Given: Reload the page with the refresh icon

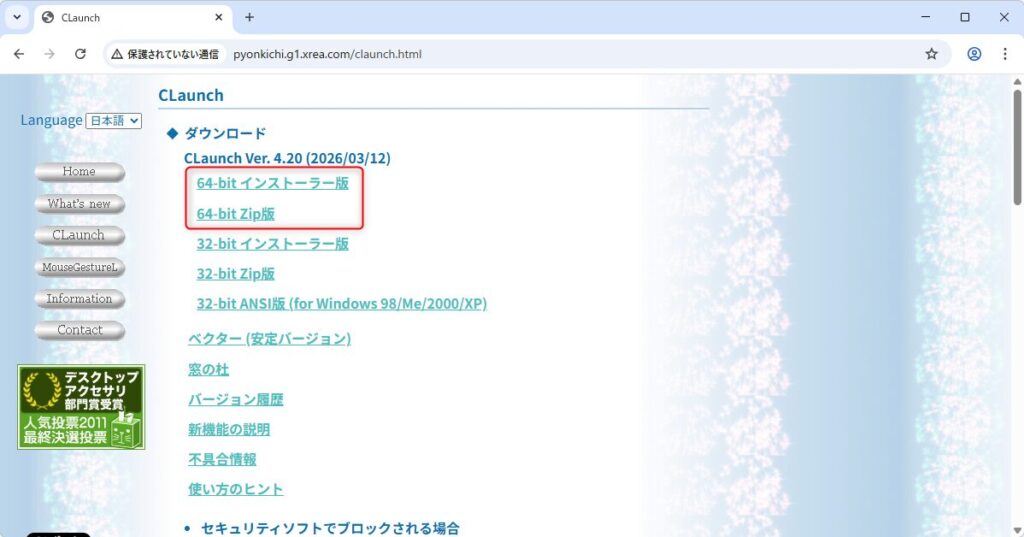Looking at the screenshot, I should click(80, 54).
